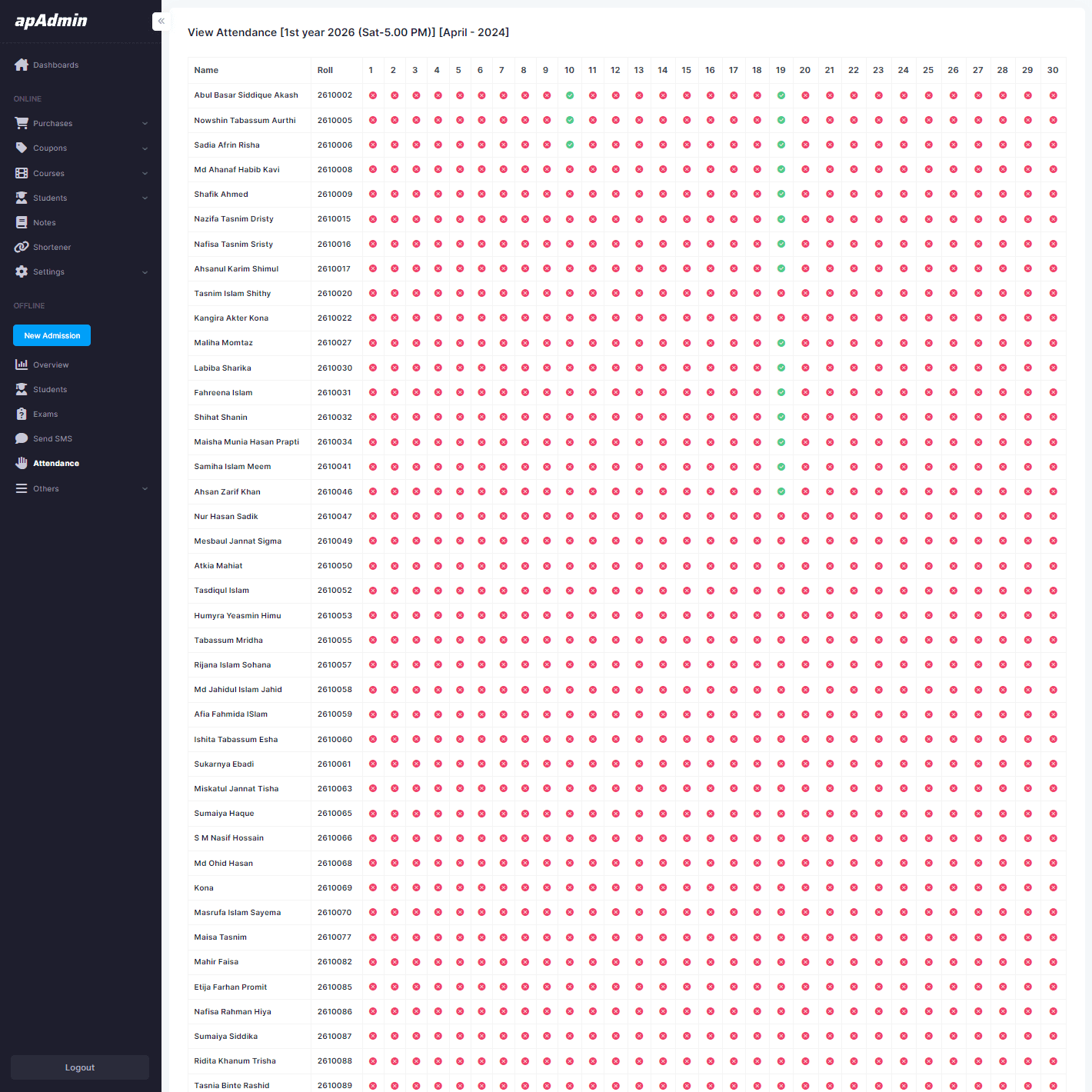Click Maliha Momtaz day 19 present icon
This screenshot has height=1092, width=1092.
[x=781, y=343]
